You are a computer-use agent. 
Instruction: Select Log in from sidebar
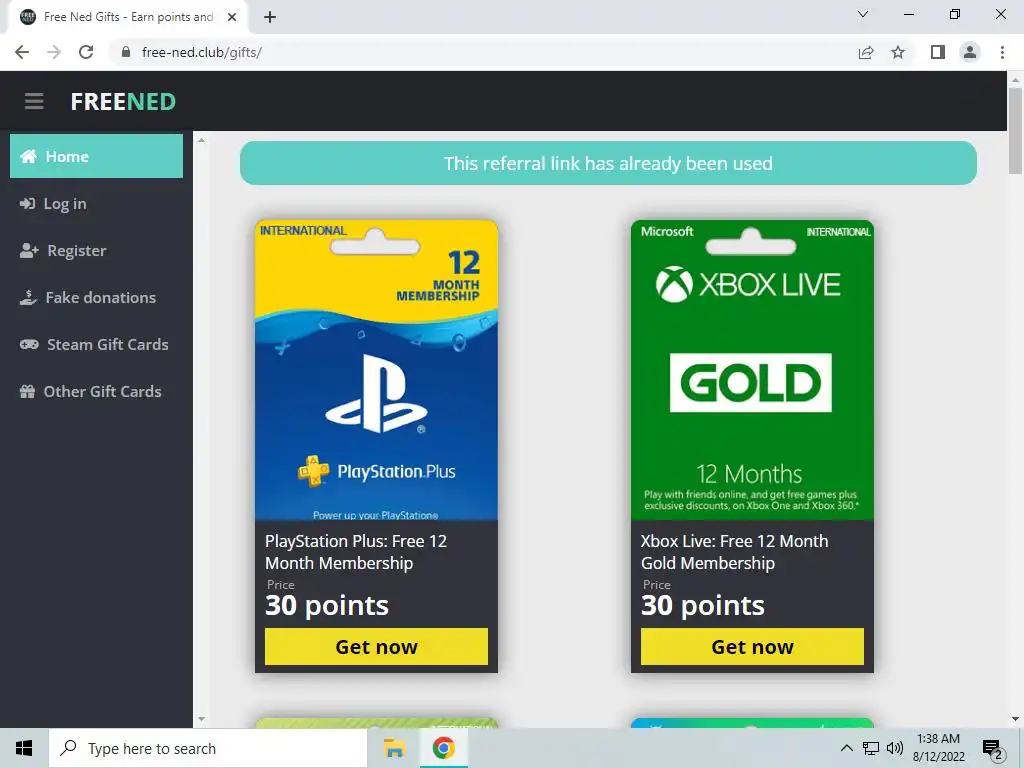pos(97,204)
